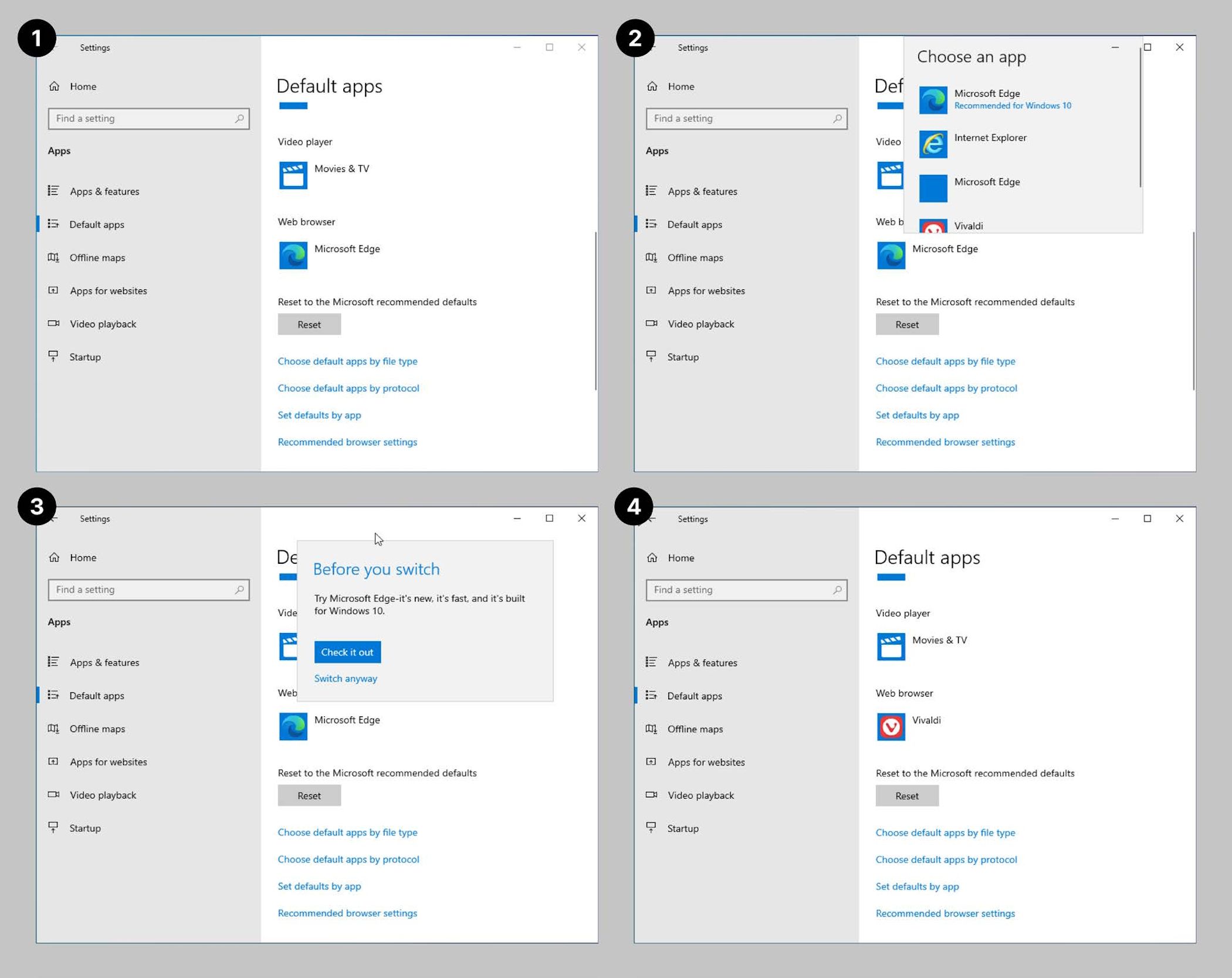Focus Find a setting field in panel 4
The image size is (1232, 978).
coord(747,590)
